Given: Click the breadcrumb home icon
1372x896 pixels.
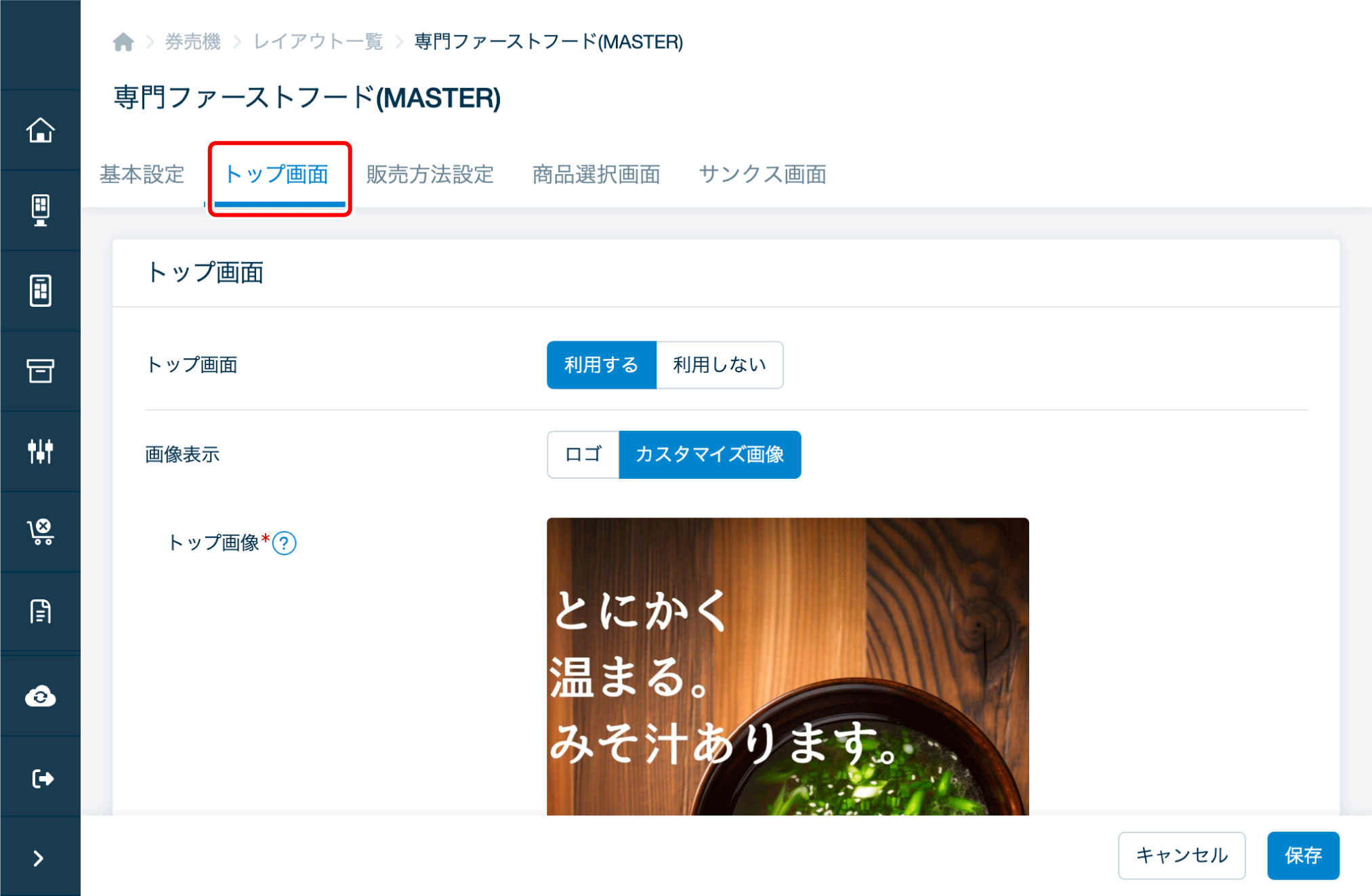Looking at the screenshot, I should [x=123, y=42].
